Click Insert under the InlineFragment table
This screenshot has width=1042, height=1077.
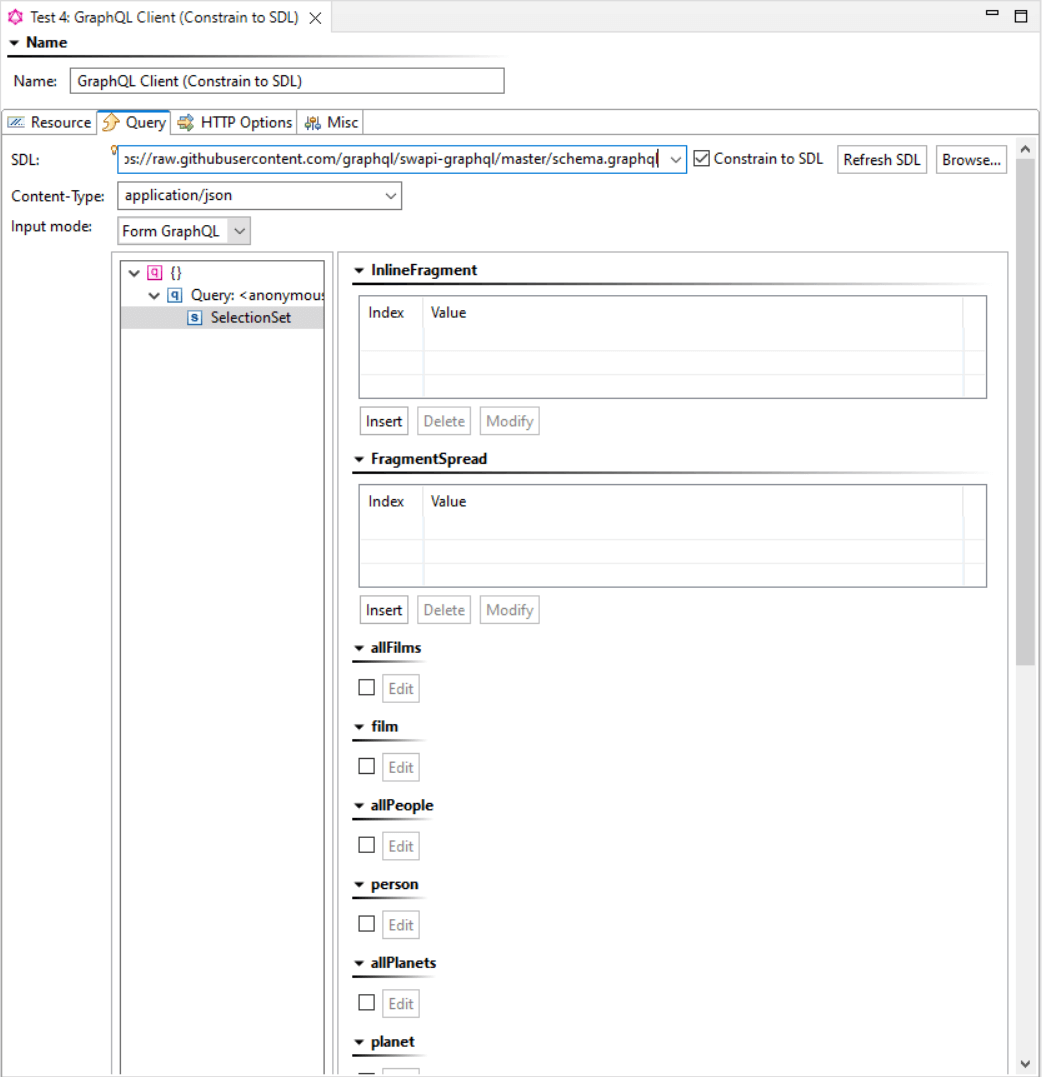(x=383, y=420)
